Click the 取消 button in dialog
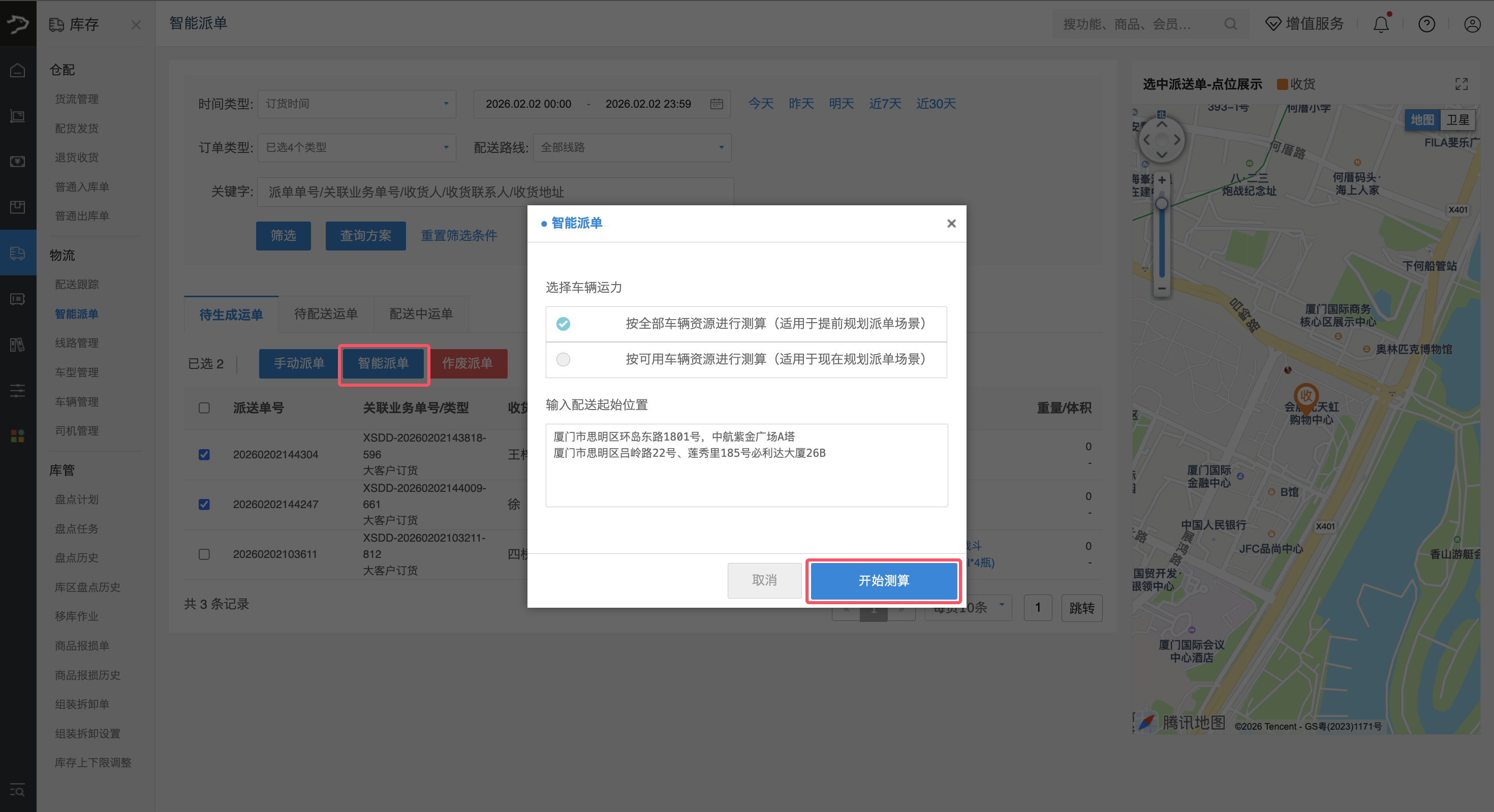Screen dimensions: 1494x812 point(764,581)
